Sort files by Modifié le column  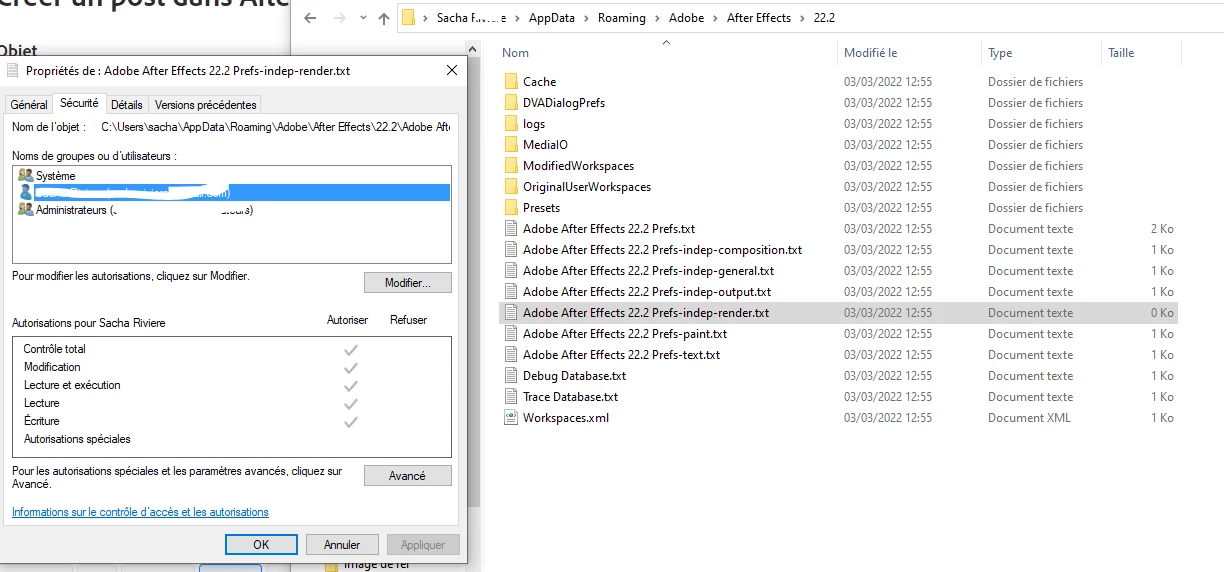(908, 53)
